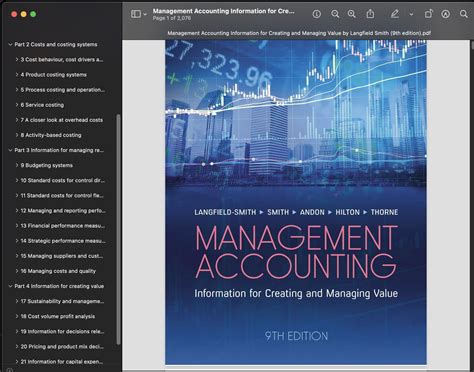
Task: Open 14 Strategic performance measures chapter
Action: pos(63,241)
